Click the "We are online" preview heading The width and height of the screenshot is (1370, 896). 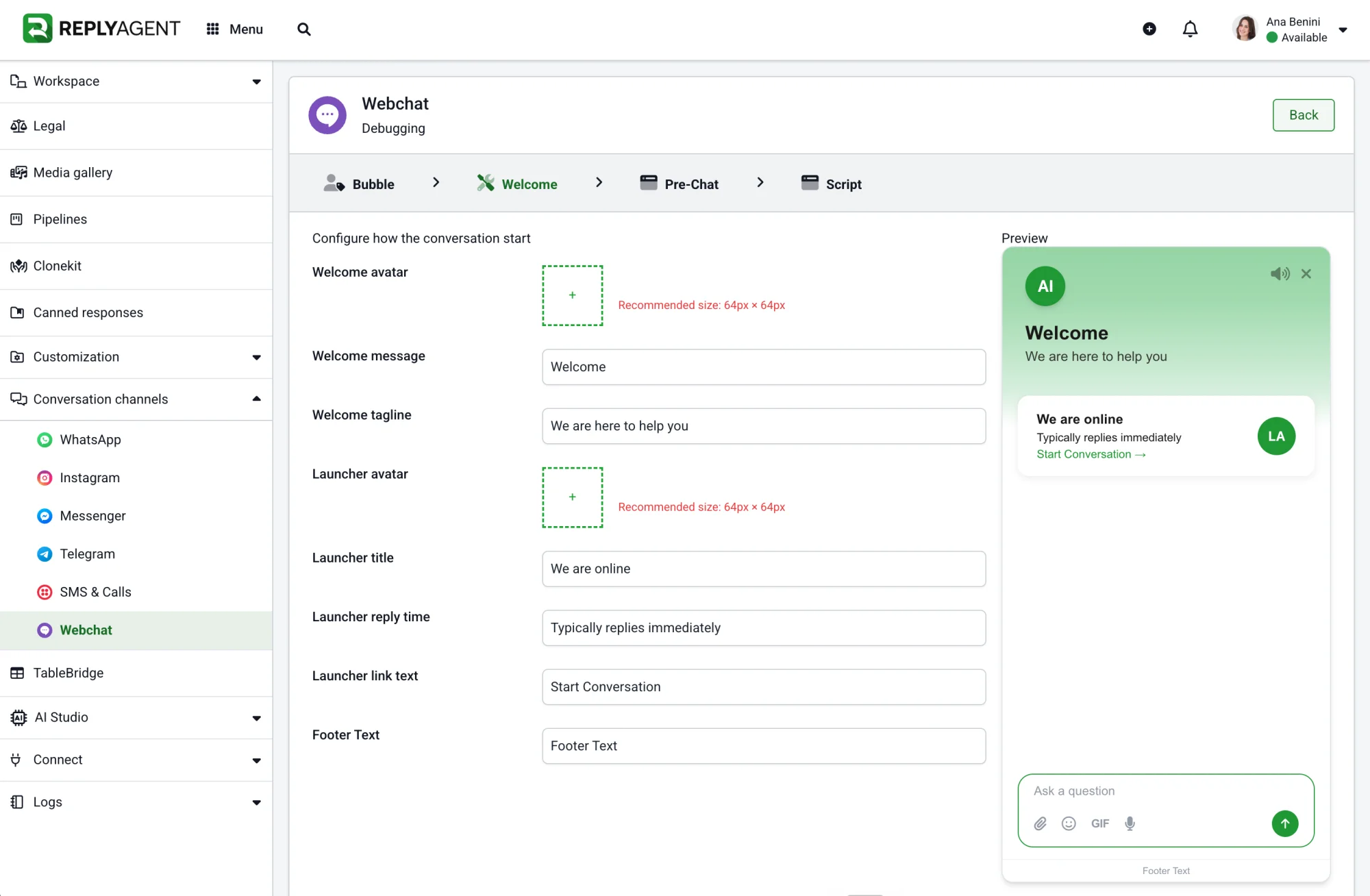pyautogui.click(x=1080, y=419)
